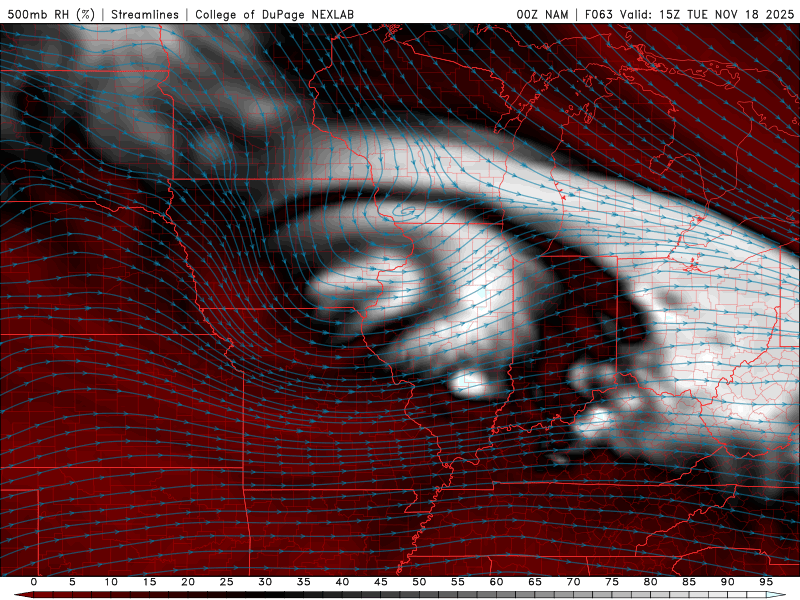
Task: Click the 90 label on the RH scale
Action: point(727,582)
